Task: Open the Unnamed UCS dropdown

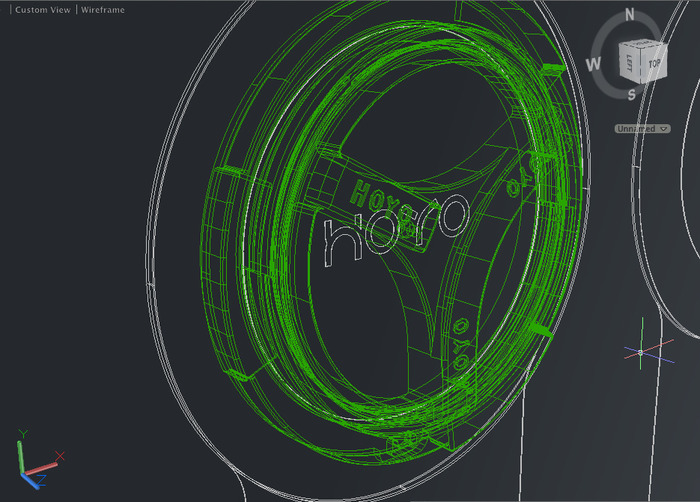Action: (x=642, y=129)
